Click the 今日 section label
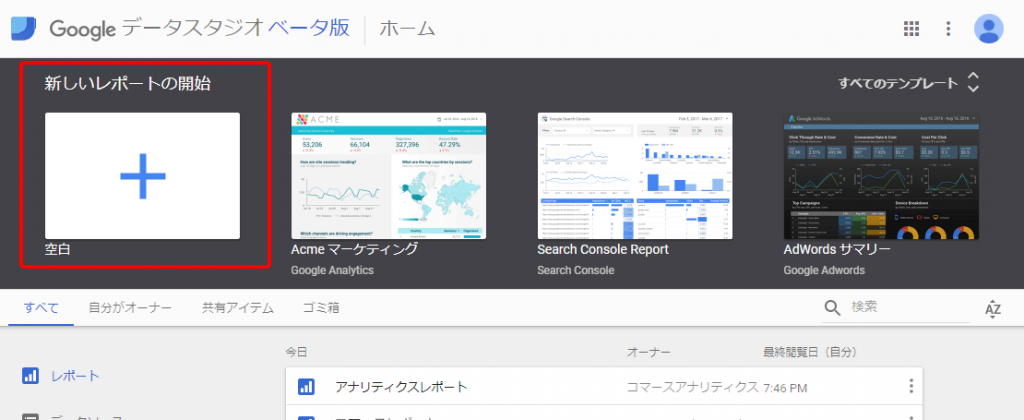The image size is (1024, 420). tap(296, 352)
